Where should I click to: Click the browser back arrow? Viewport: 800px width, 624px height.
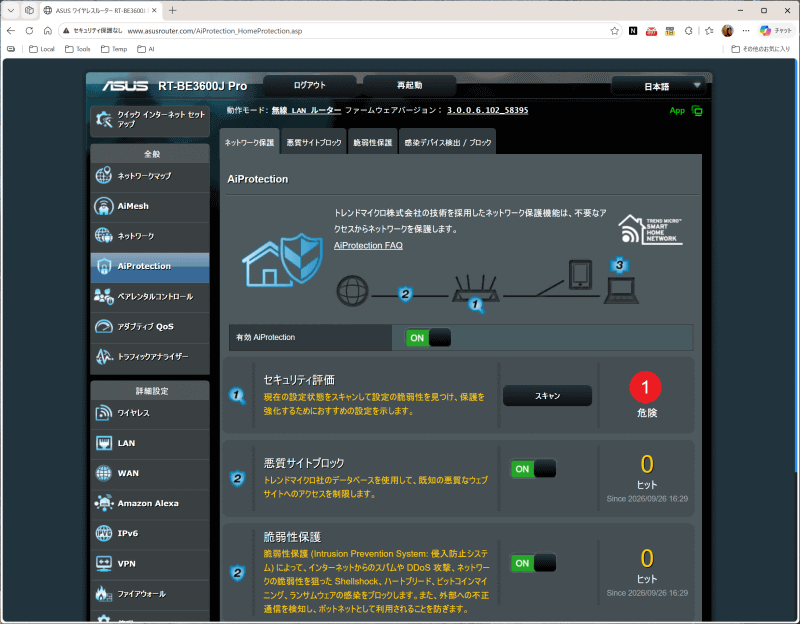coord(11,31)
